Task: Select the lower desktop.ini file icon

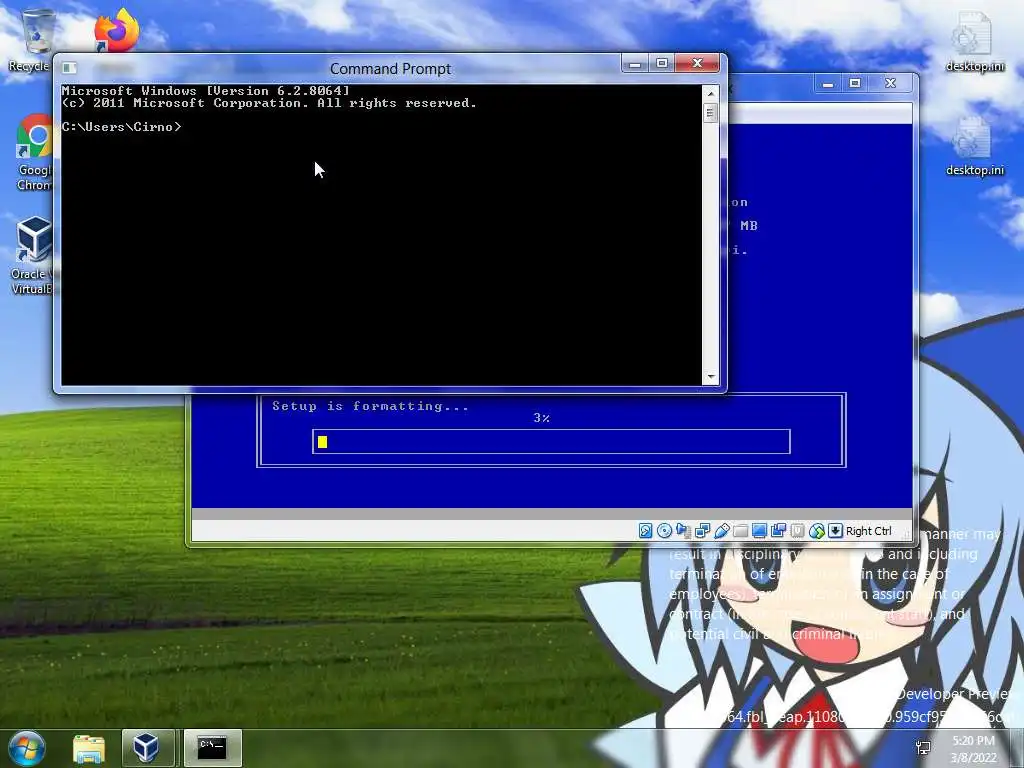Action: tap(975, 145)
